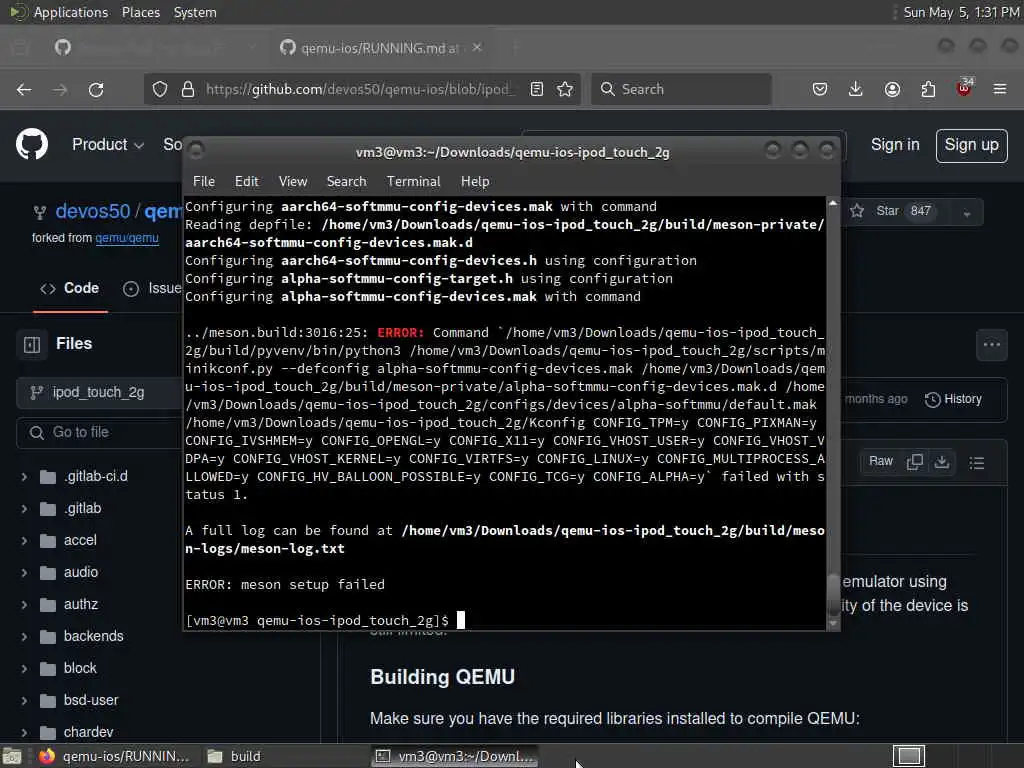Screen dimensions: 1024x768
Task: Click the Sign in link
Action: click(895, 145)
